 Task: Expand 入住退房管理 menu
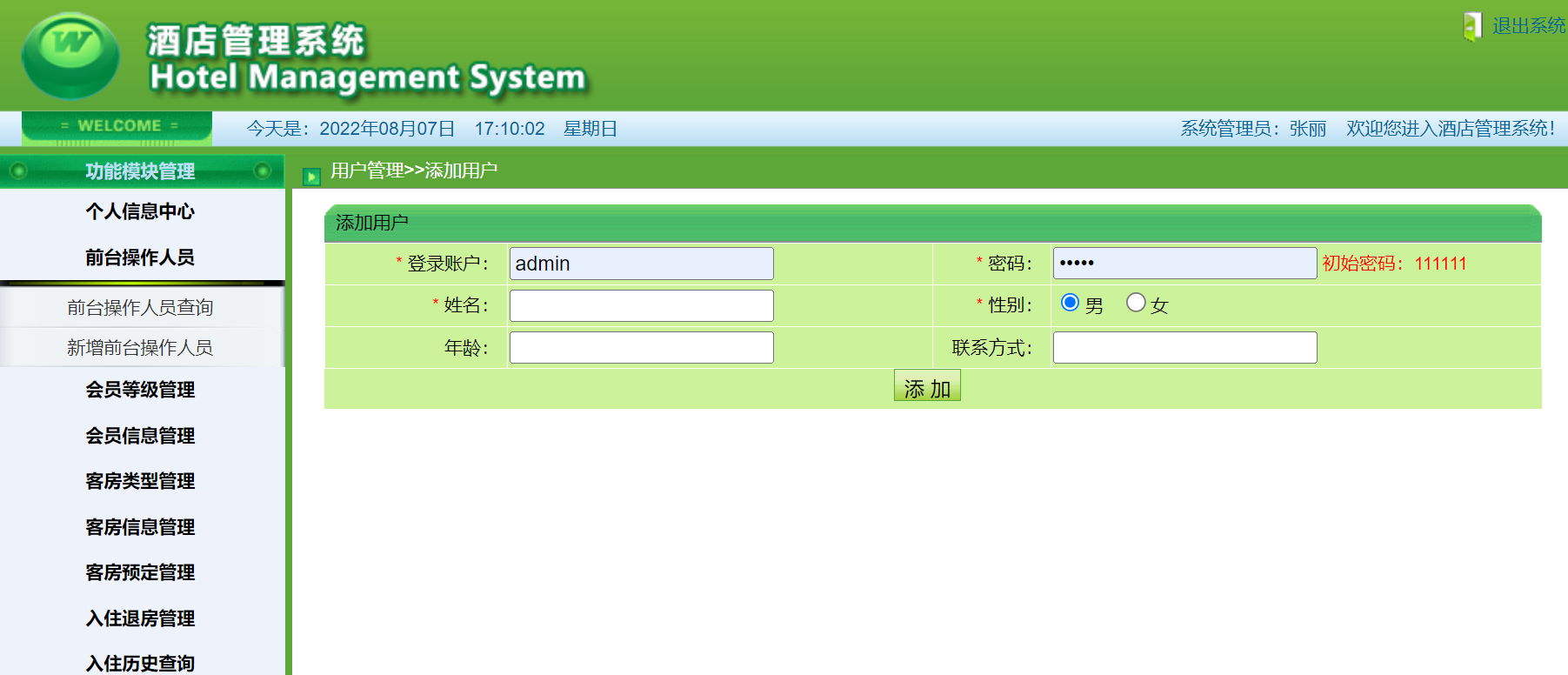pyautogui.click(x=140, y=618)
